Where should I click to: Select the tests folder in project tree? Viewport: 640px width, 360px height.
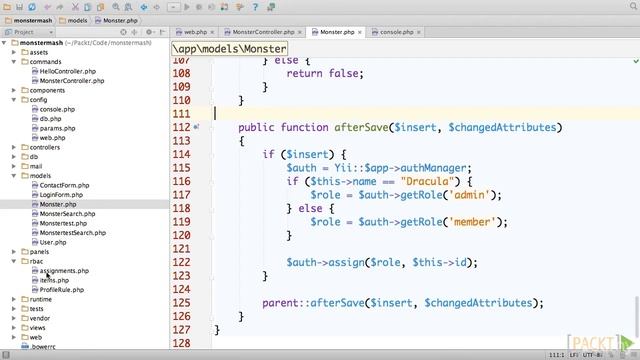tap(36, 309)
